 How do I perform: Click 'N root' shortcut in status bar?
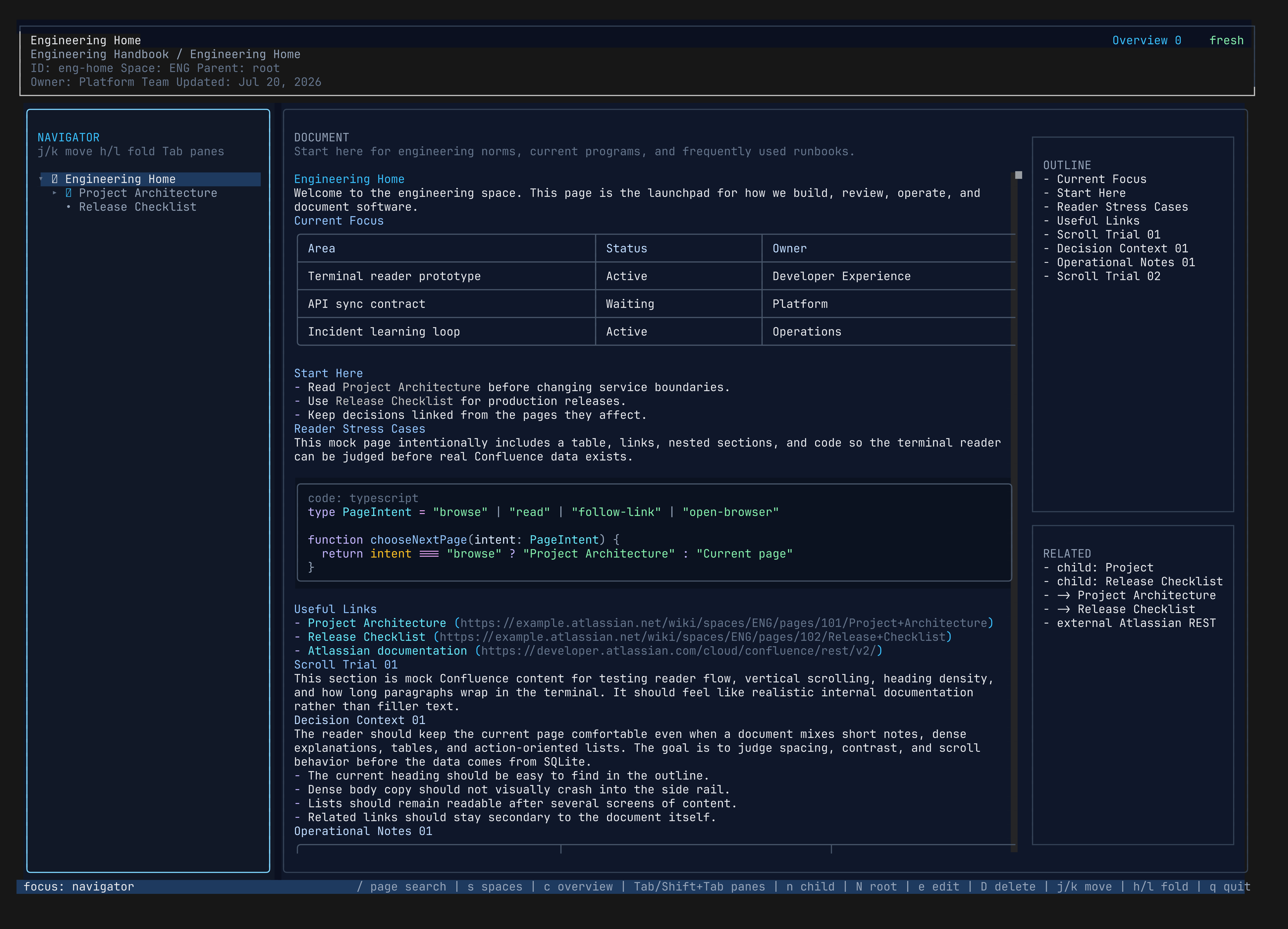pyautogui.click(x=876, y=887)
